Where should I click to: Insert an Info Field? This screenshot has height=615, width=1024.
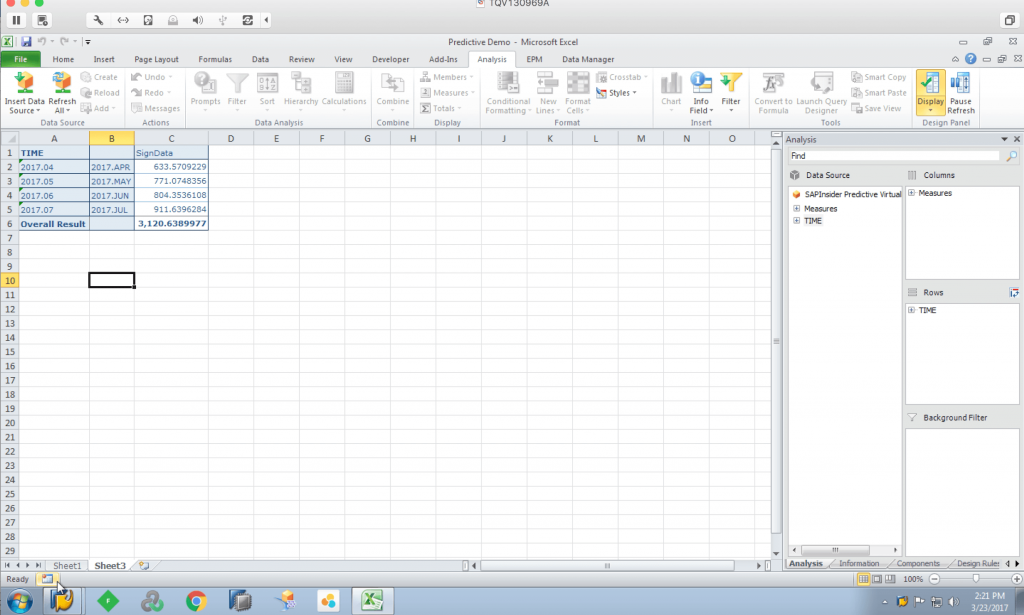click(701, 93)
